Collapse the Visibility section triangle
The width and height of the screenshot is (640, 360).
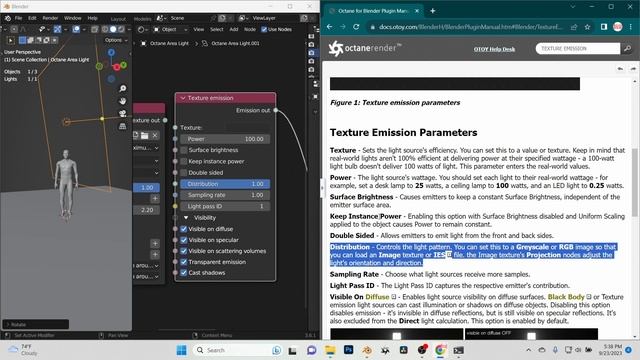pos(186,218)
